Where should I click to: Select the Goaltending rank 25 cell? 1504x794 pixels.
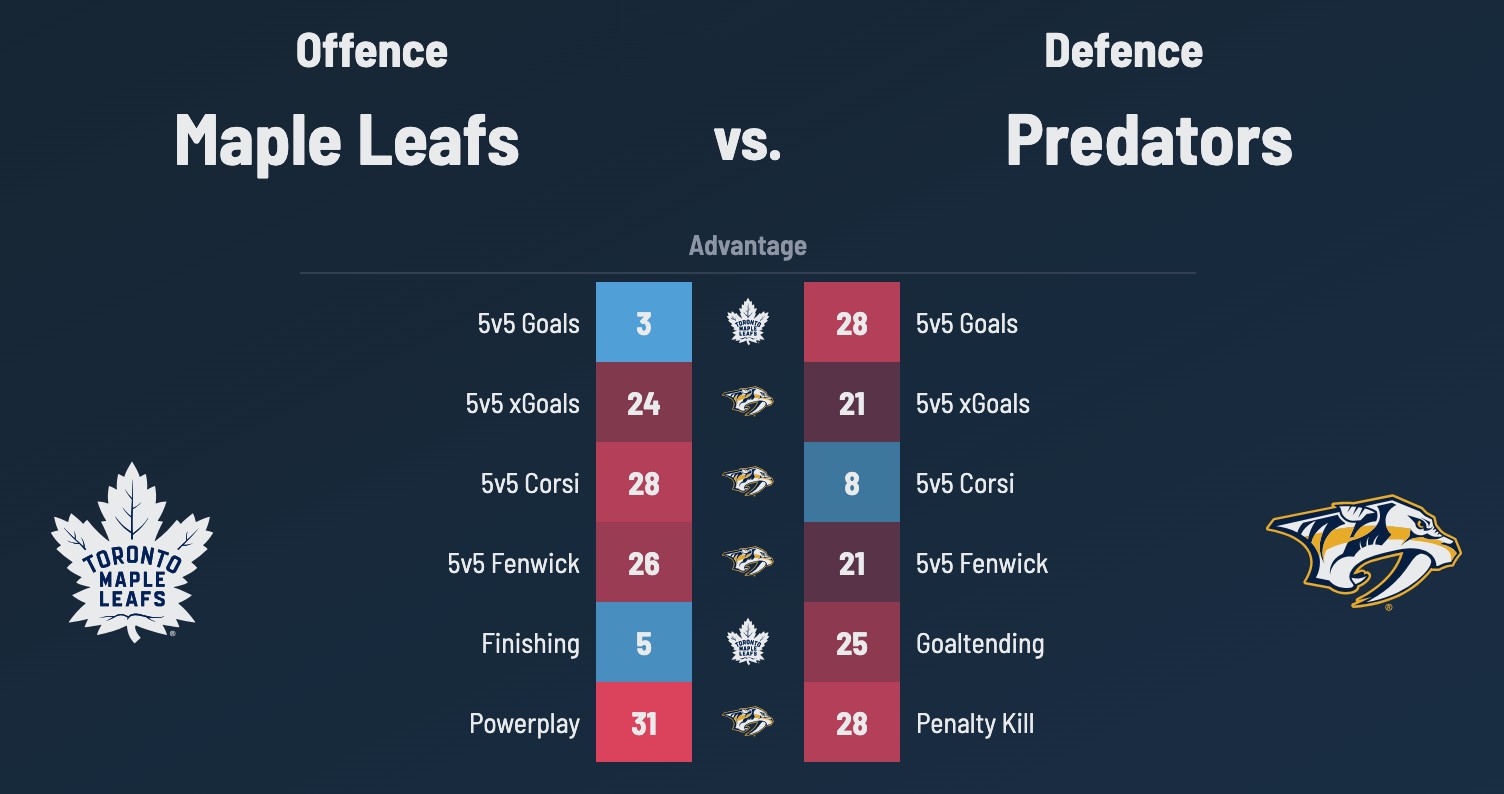[x=852, y=643]
